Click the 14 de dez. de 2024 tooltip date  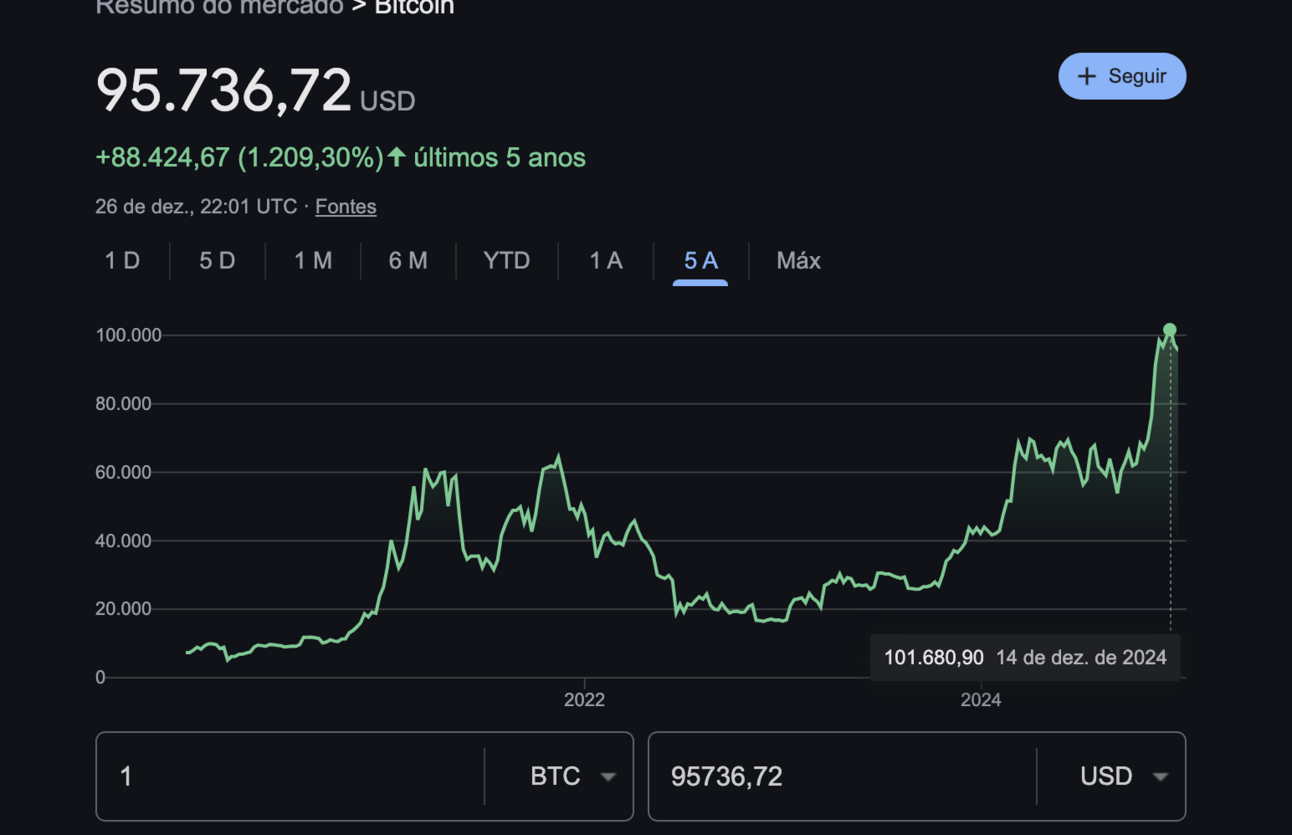[x=1081, y=658]
